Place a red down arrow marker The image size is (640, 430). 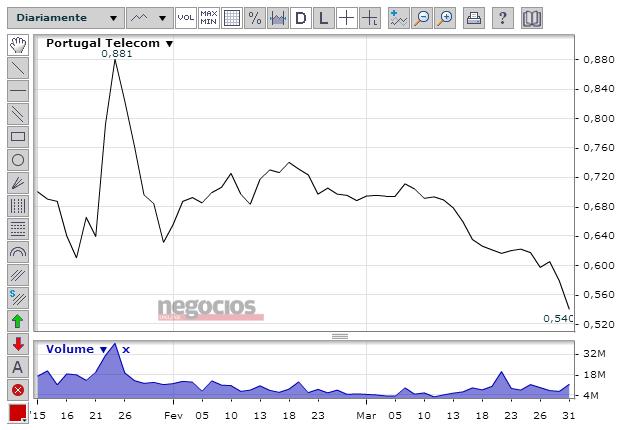(x=18, y=344)
